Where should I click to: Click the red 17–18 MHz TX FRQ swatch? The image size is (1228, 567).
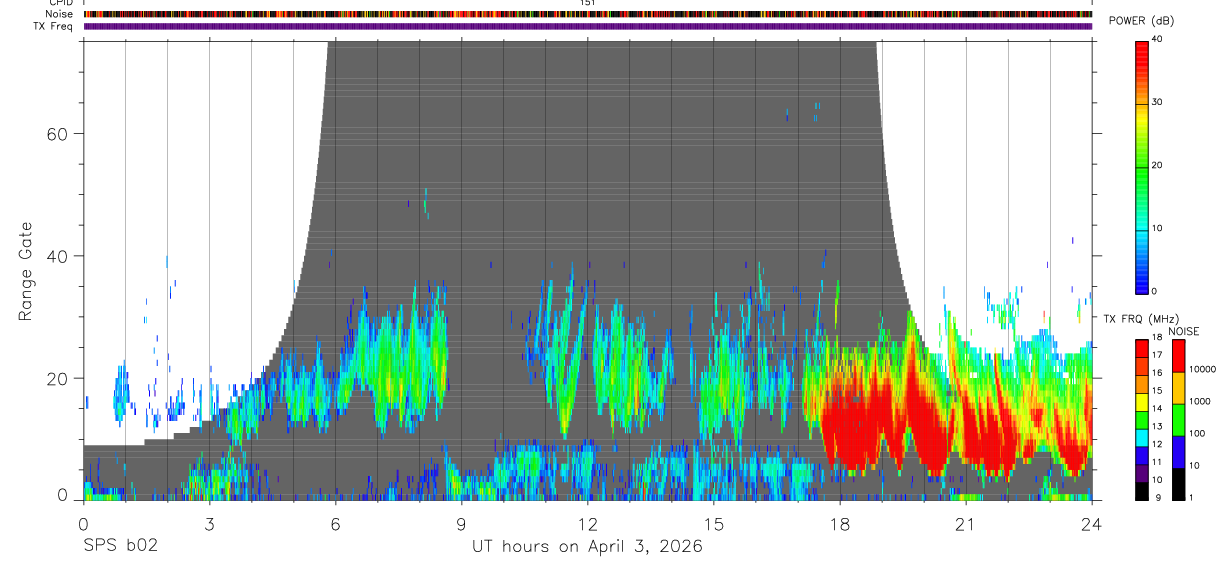click(x=1142, y=348)
